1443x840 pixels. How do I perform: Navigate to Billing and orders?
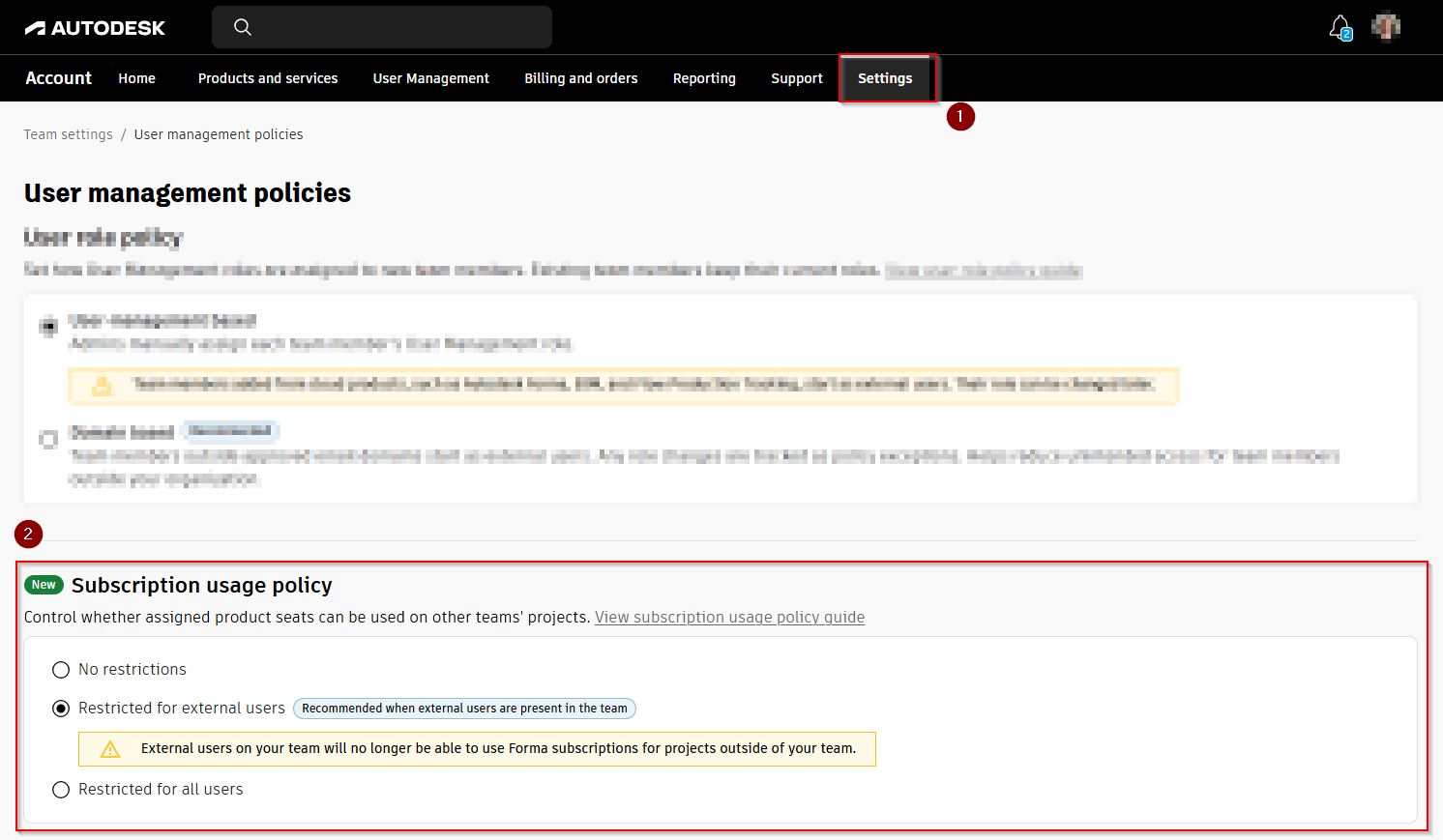(581, 78)
